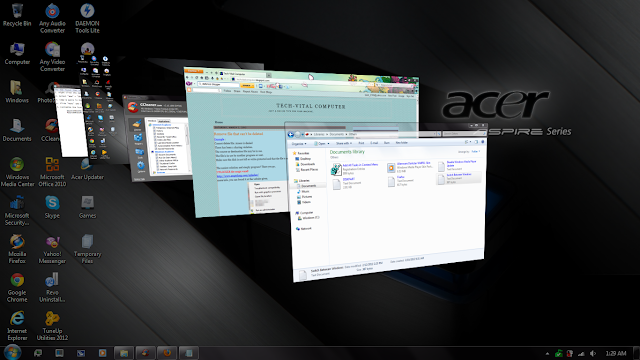Screen dimensions: 640x360
Task: Select CCleaner's Tools sidebar icon
Action: (140, 153)
